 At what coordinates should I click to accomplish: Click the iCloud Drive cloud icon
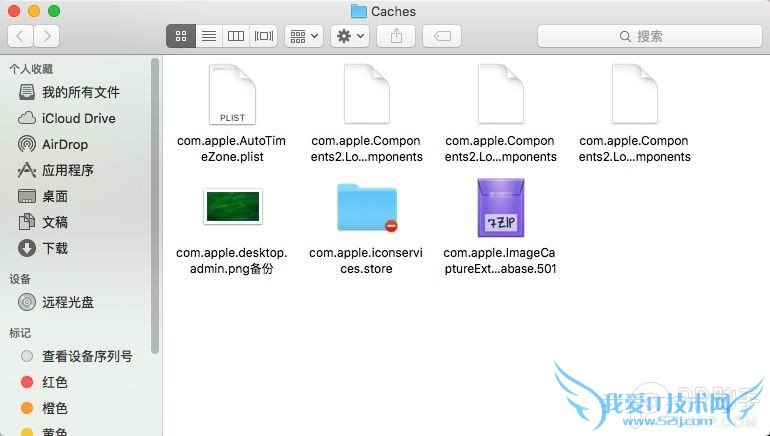click(x=27, y=118)
